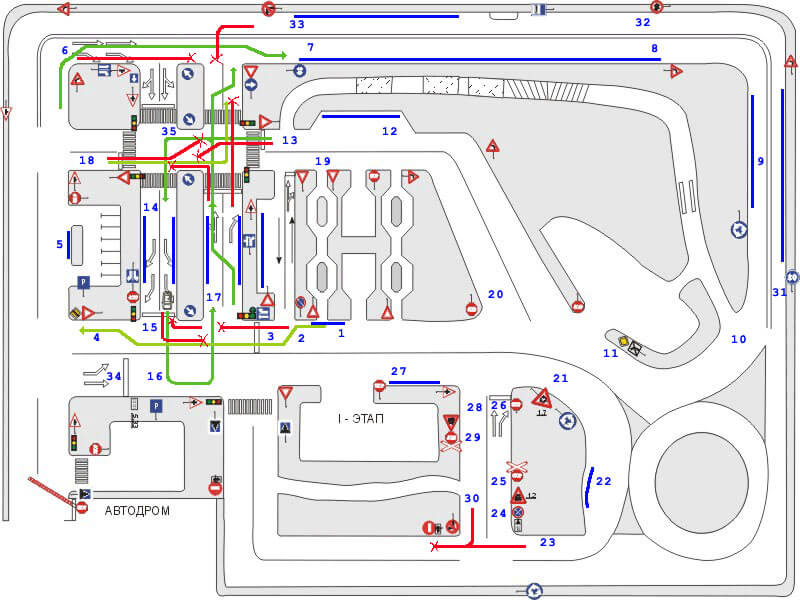Click number 2 label
Image resolution: width=800 pixels, height=600 pixels.
point(302,338)
